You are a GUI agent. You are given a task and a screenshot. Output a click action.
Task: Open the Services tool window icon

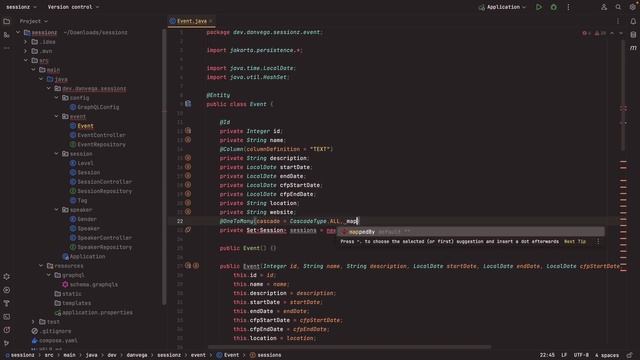(7, 277)
